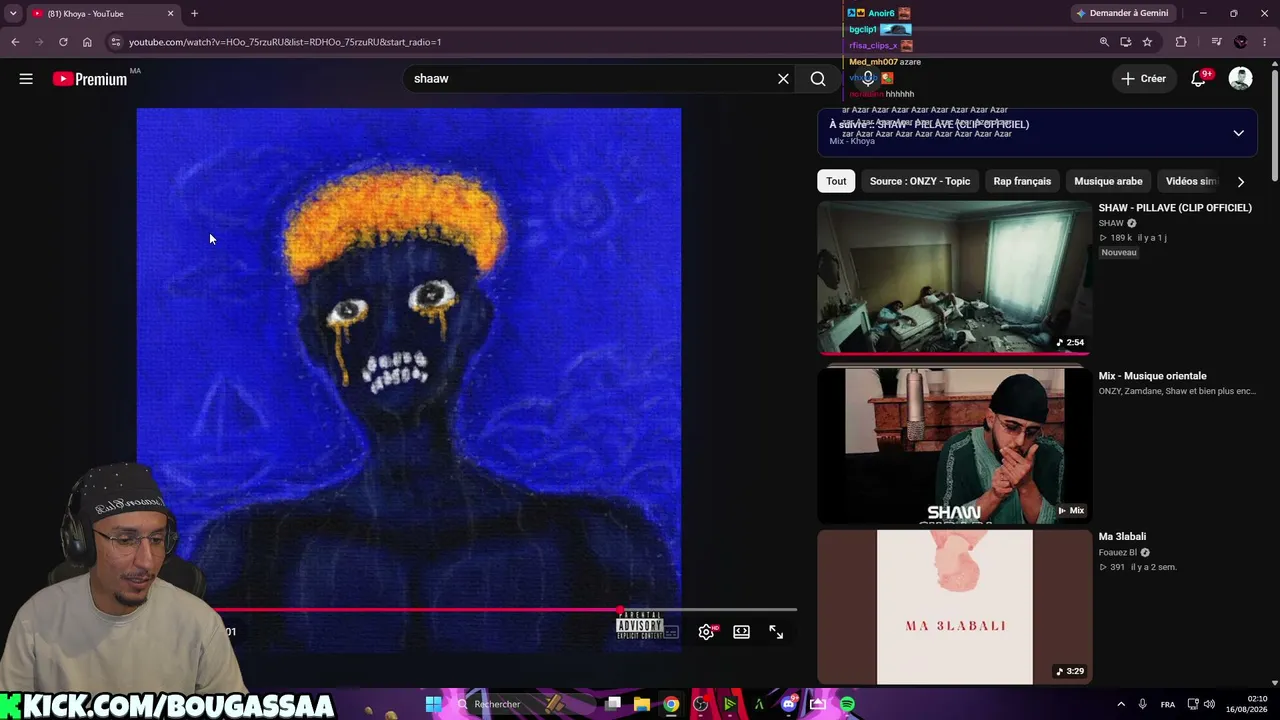
Task: Open YouTube notifications bell
Action: [1198, 79]
